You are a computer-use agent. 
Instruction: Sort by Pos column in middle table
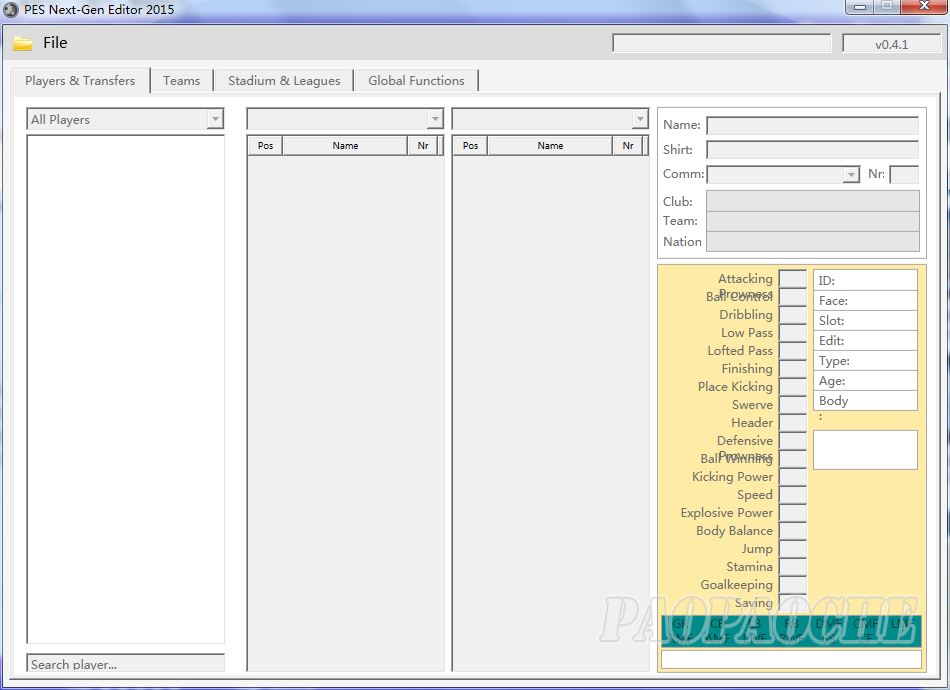coord(265,146)
